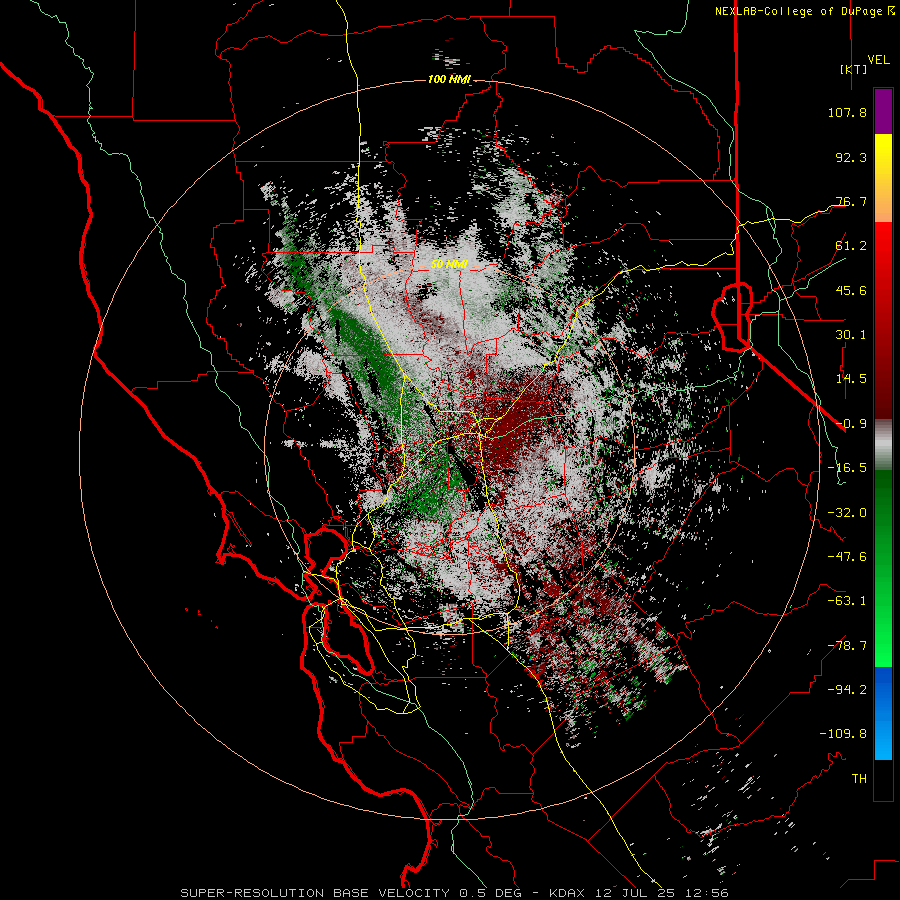Select the -16.5 velocity scale value
Viewport: 900px width, 900px height.
(x=847, y=468)
